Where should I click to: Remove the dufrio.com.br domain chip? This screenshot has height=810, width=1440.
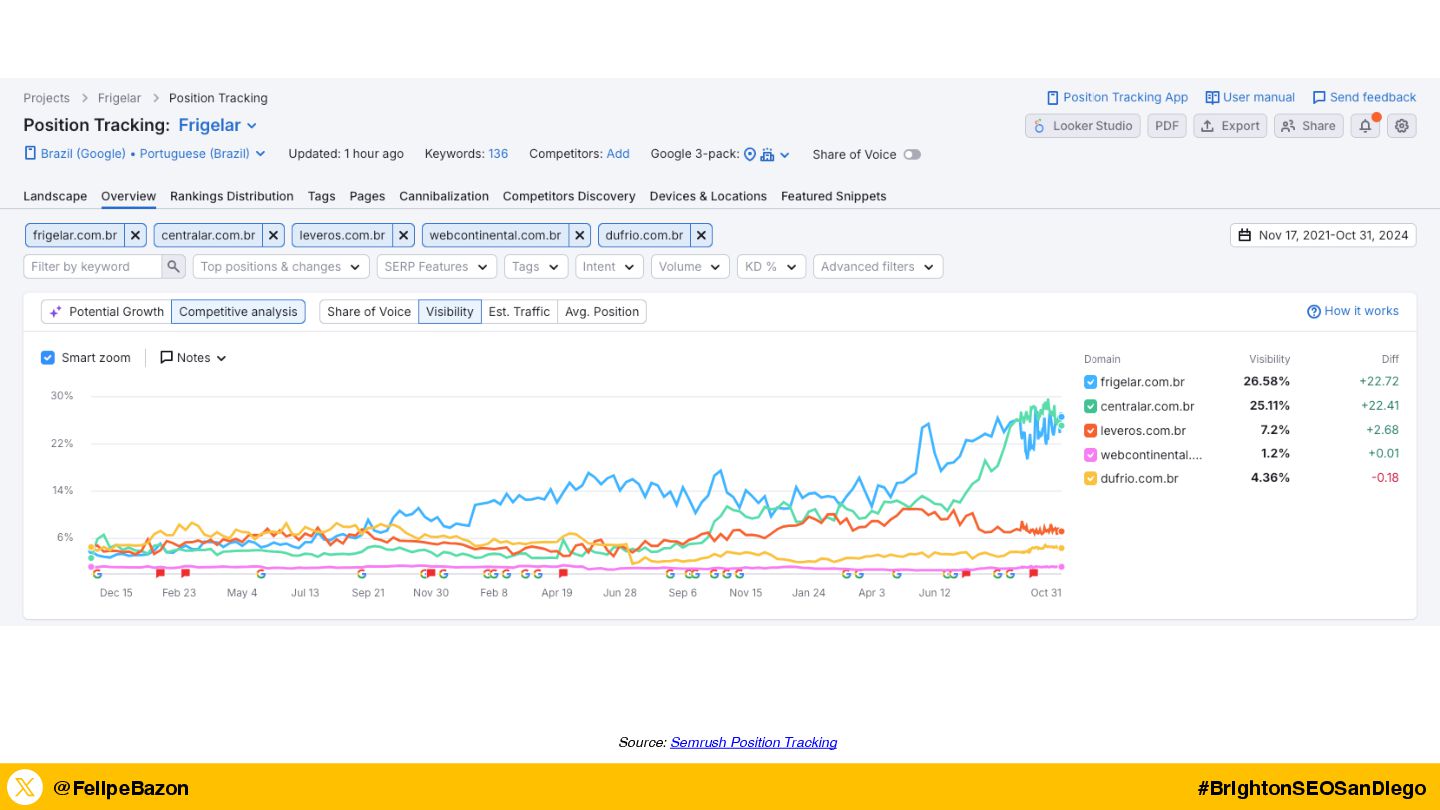[x=702, y=236]
